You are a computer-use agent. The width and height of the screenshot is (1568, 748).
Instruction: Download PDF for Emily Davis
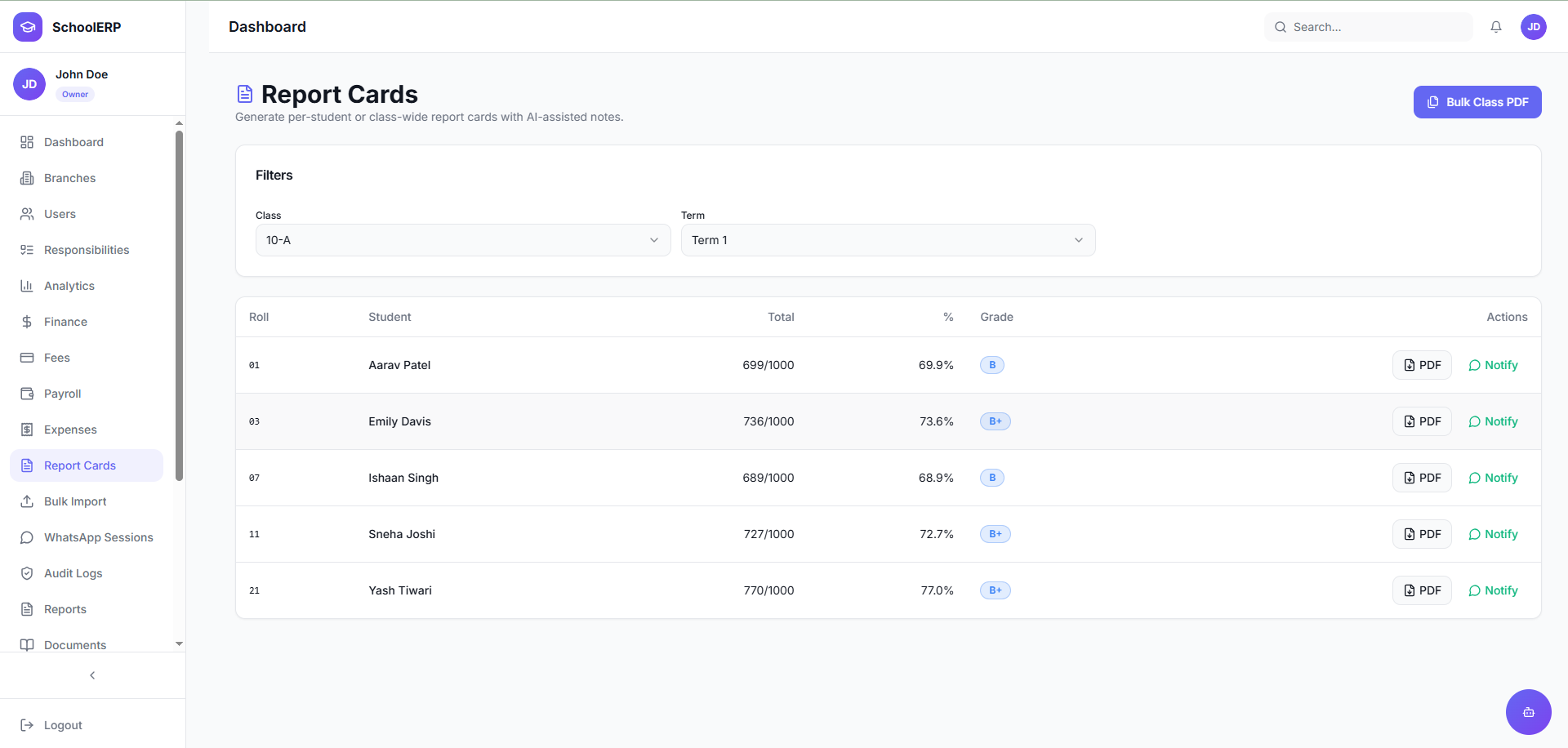[1422, 421]
